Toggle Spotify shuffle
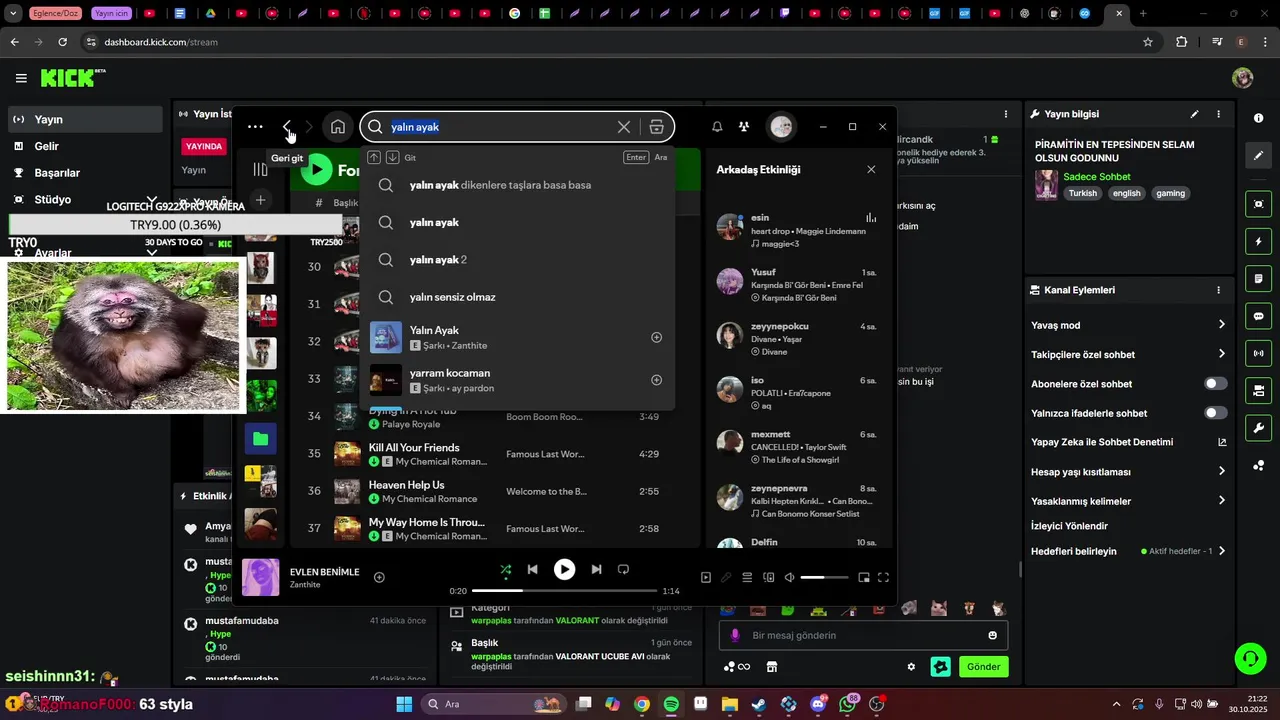The height and width of the screenshot is (720, 1280). coord(506,570)
